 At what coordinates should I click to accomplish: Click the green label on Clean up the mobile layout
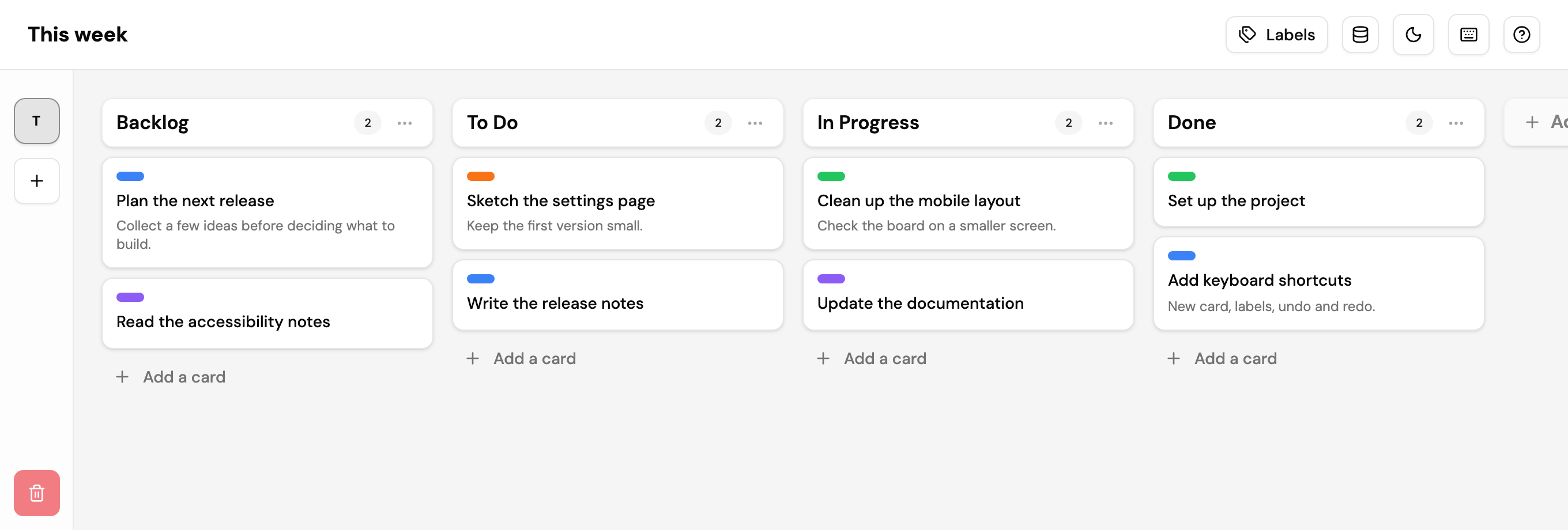(831, 176)
